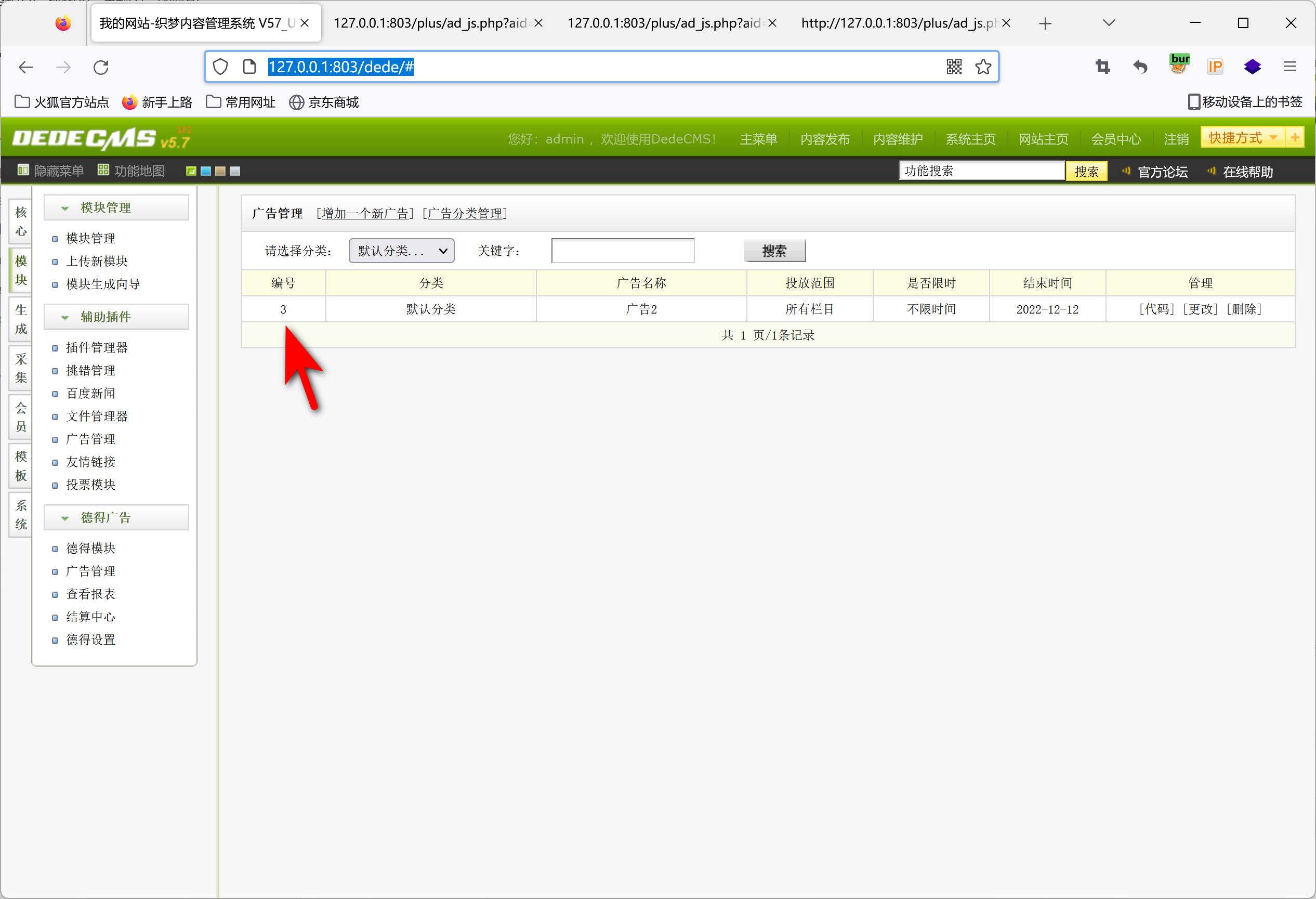Reload the current page
The image size is (1316, 899).
[x=101, y=68]
